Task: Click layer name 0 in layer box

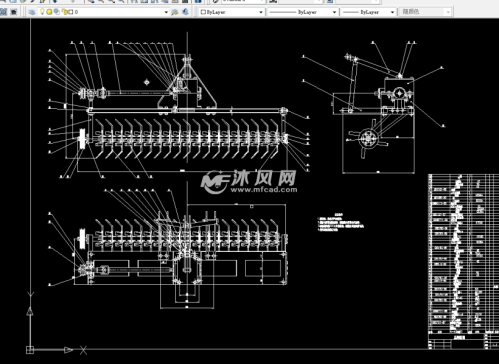Action: [76, 12]
